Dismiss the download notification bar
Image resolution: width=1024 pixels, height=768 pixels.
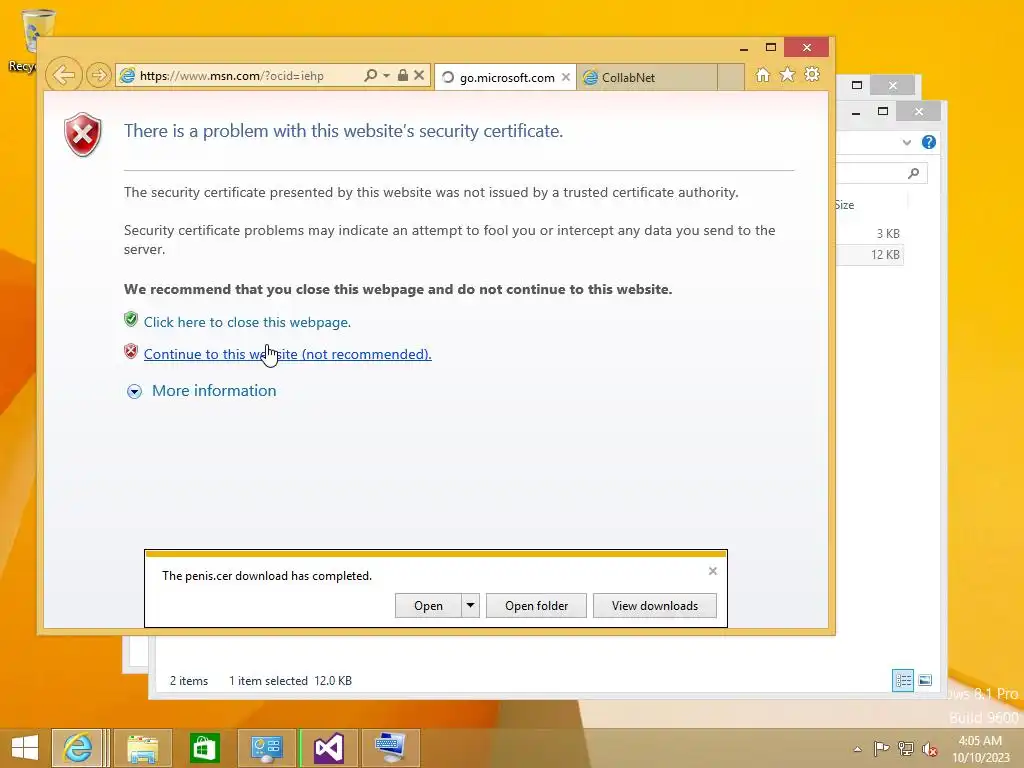(712, 571)
